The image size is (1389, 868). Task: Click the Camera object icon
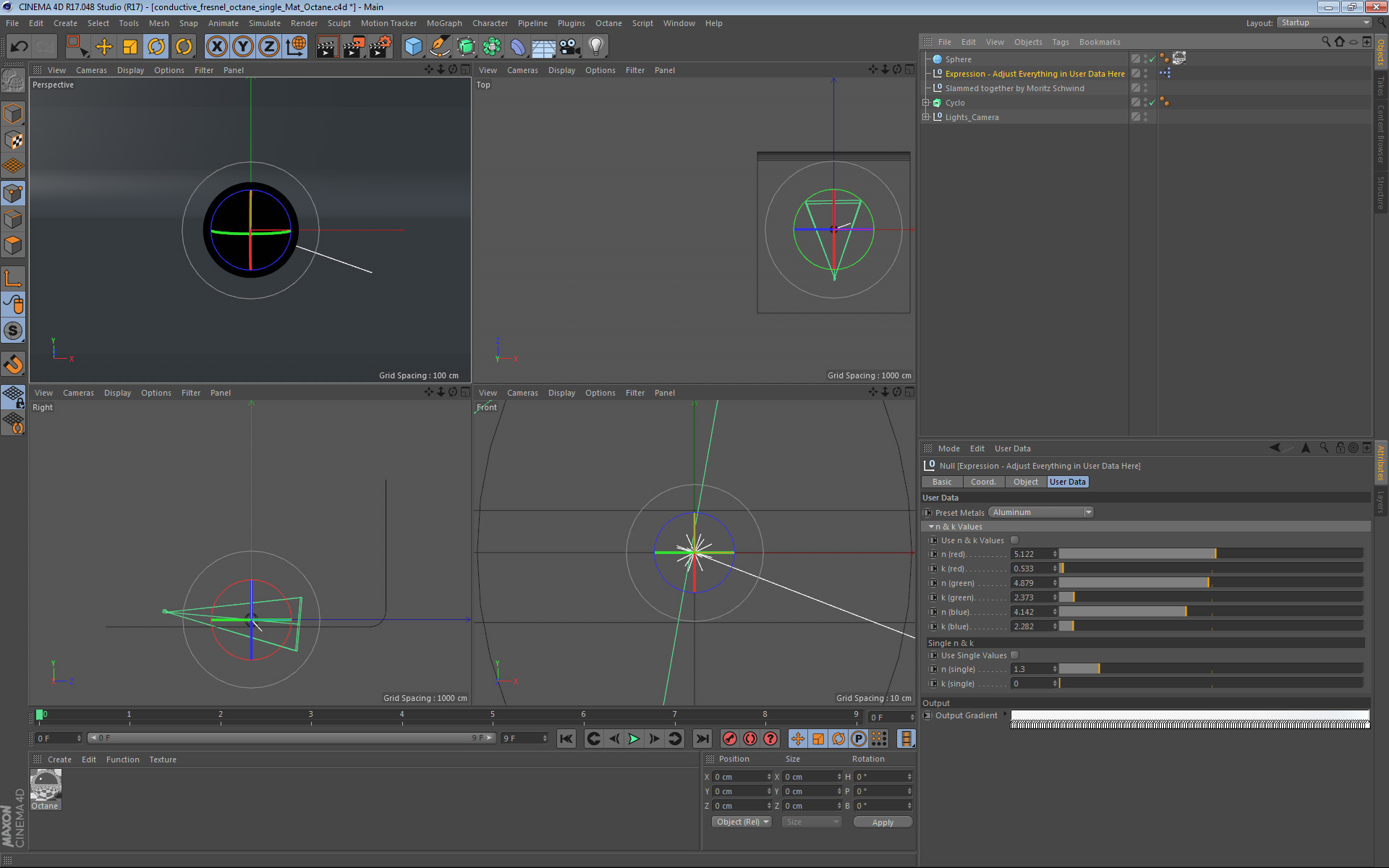(x=570, y=47)
